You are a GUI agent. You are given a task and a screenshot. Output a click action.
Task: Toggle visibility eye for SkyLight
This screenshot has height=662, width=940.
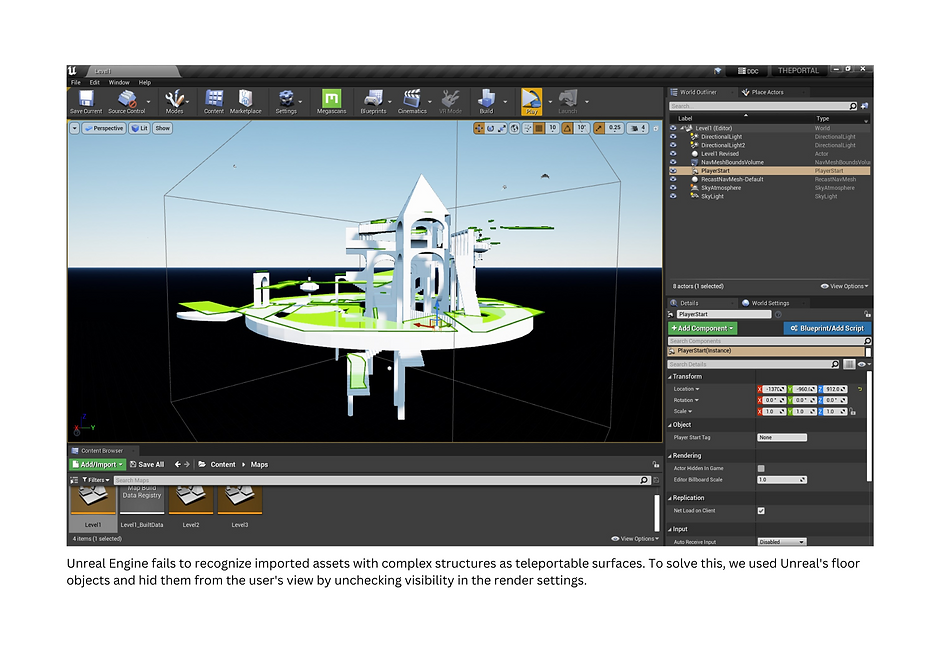pyautogui.click(x=673, y=196)
